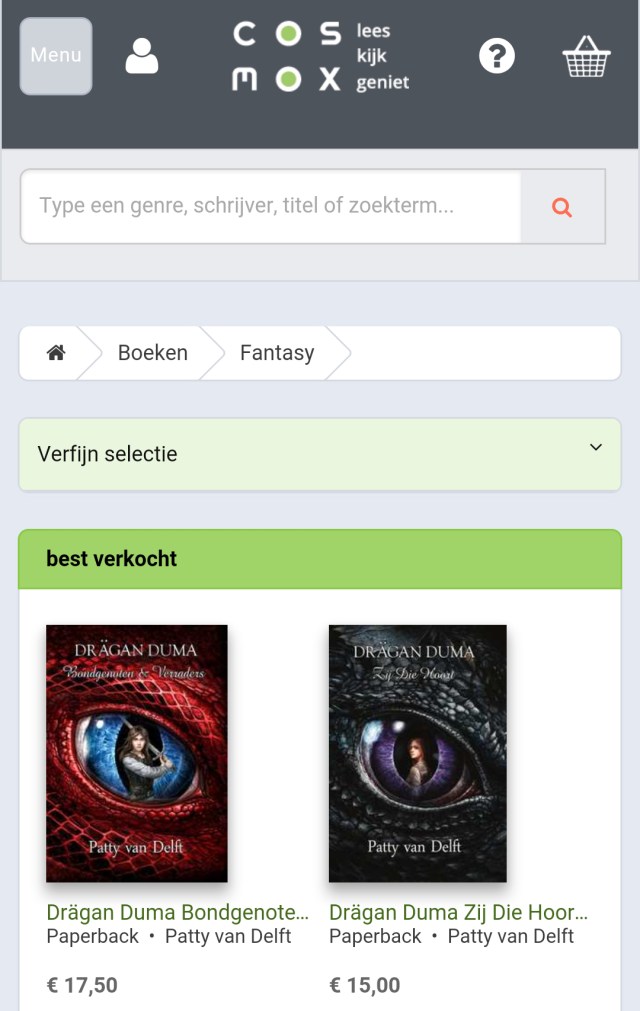Open the black dragon eye book cover

point(418,753)
